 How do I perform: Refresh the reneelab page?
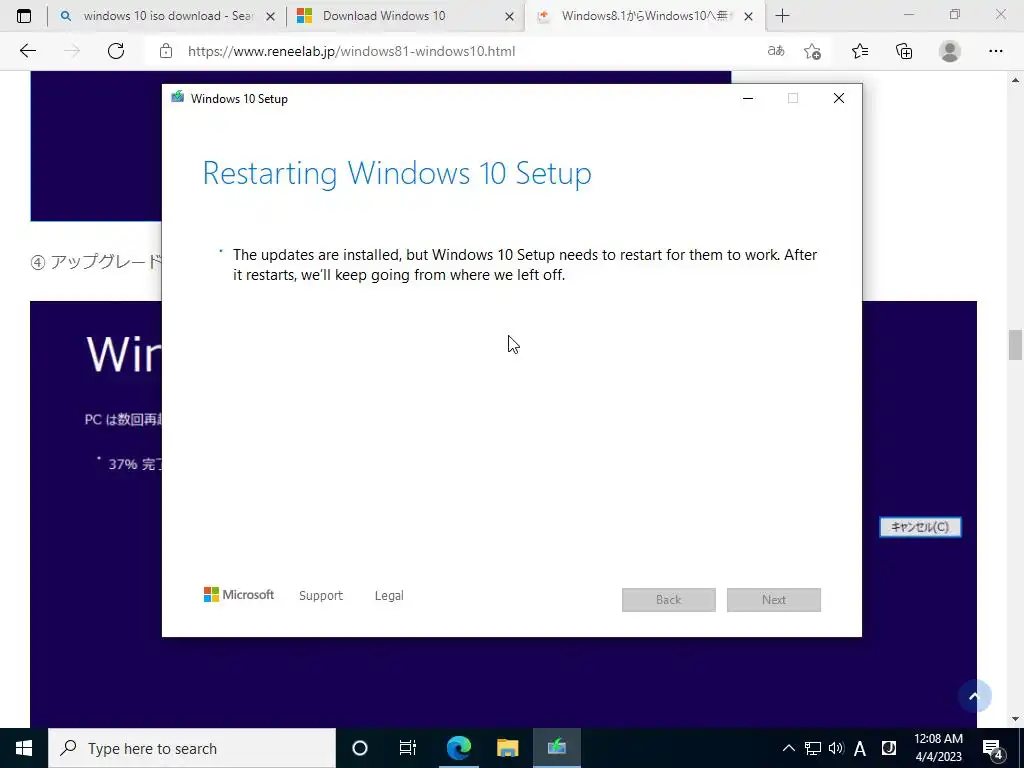click(x=116, y=51)
